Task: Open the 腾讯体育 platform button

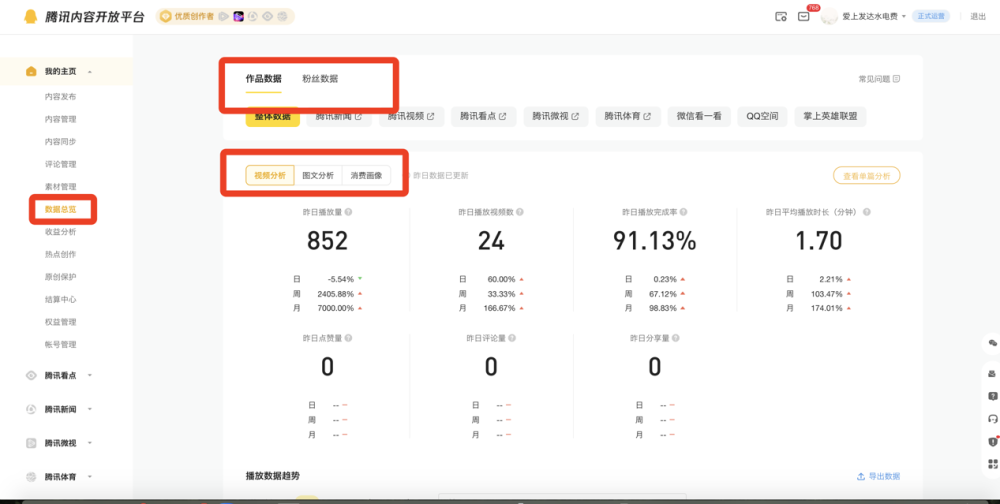Action: [628, 116]
